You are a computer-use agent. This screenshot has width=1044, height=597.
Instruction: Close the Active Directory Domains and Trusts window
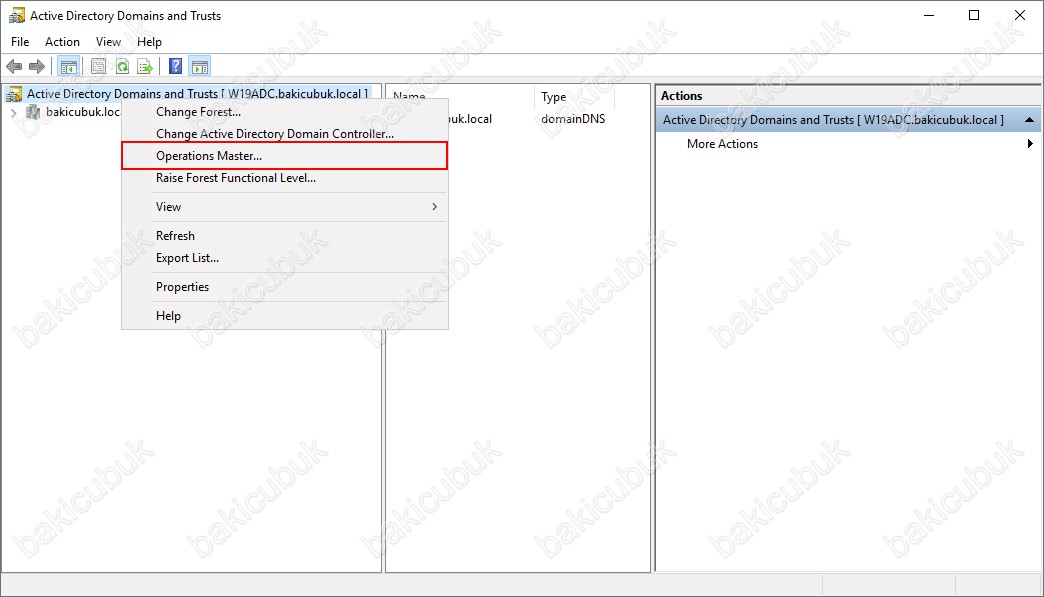tap(1019, 15)
